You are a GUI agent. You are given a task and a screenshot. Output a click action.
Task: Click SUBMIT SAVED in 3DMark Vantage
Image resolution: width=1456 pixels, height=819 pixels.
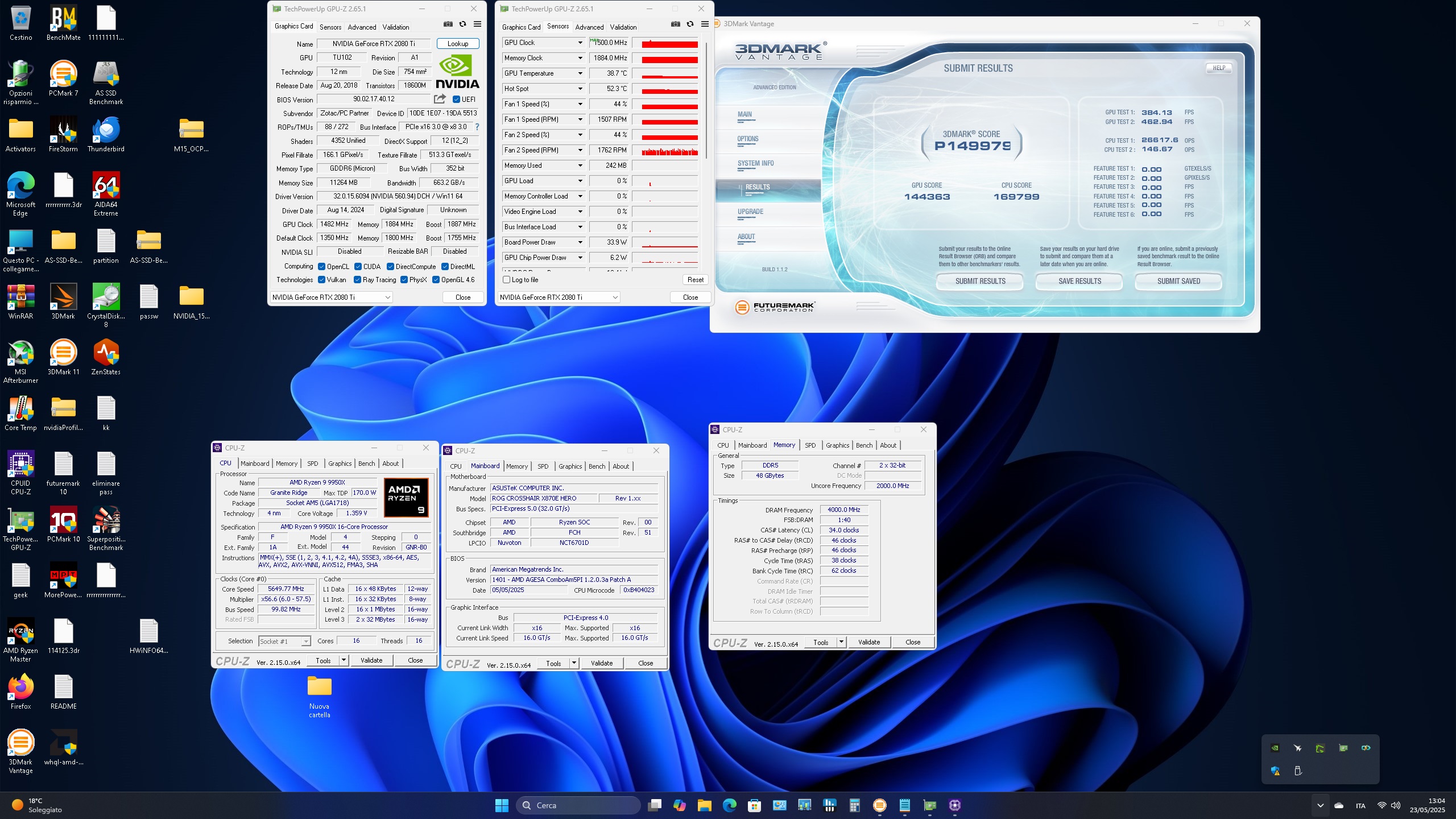point(1178,281)
